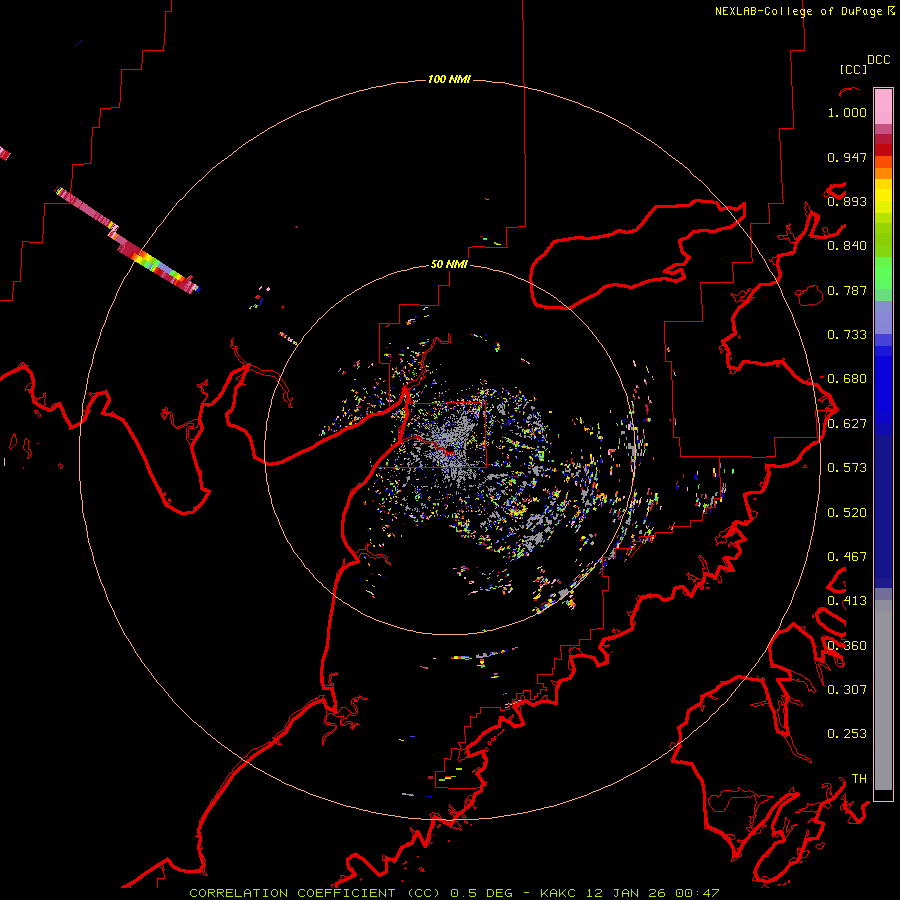The height and width of the screenshot is (900, 900).
Task: Click the 0.573 scale value
Action: 847,468
